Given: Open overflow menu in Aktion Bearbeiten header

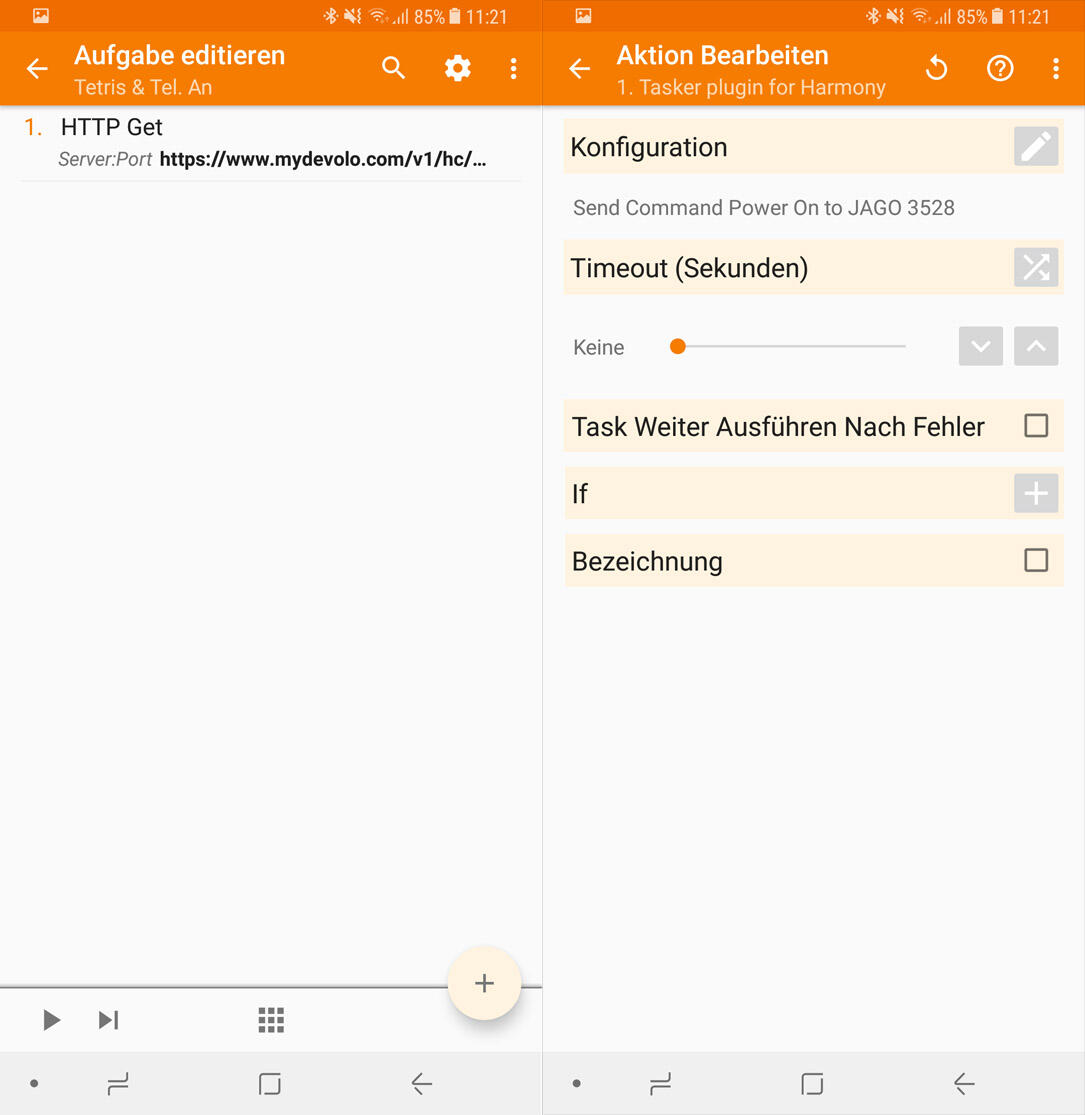Looking at the screenshot, I should pyautogui.click(x=1055, y=68).
